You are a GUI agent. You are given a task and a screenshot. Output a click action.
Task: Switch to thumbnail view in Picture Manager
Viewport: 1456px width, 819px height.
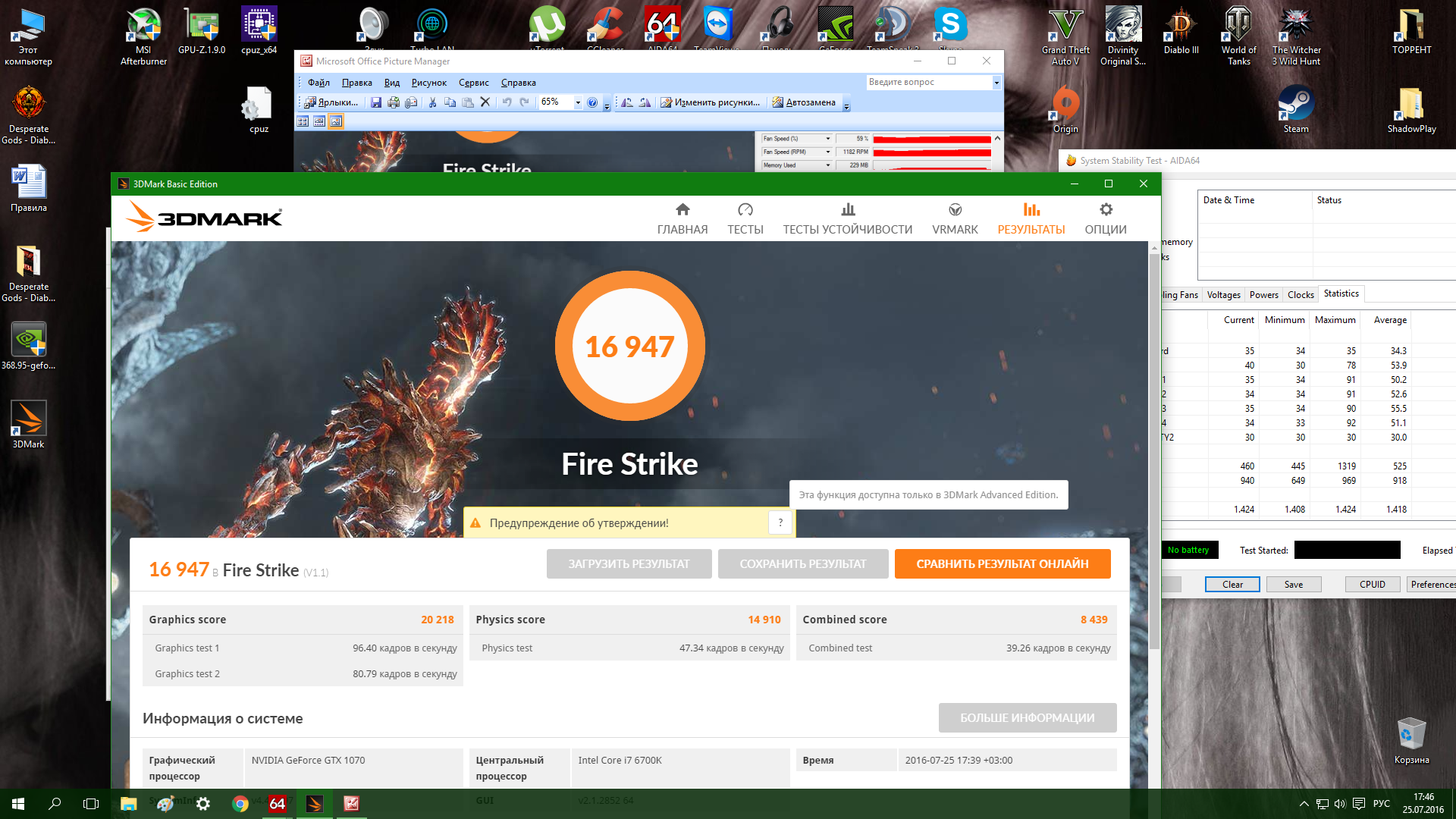(303, 121)
